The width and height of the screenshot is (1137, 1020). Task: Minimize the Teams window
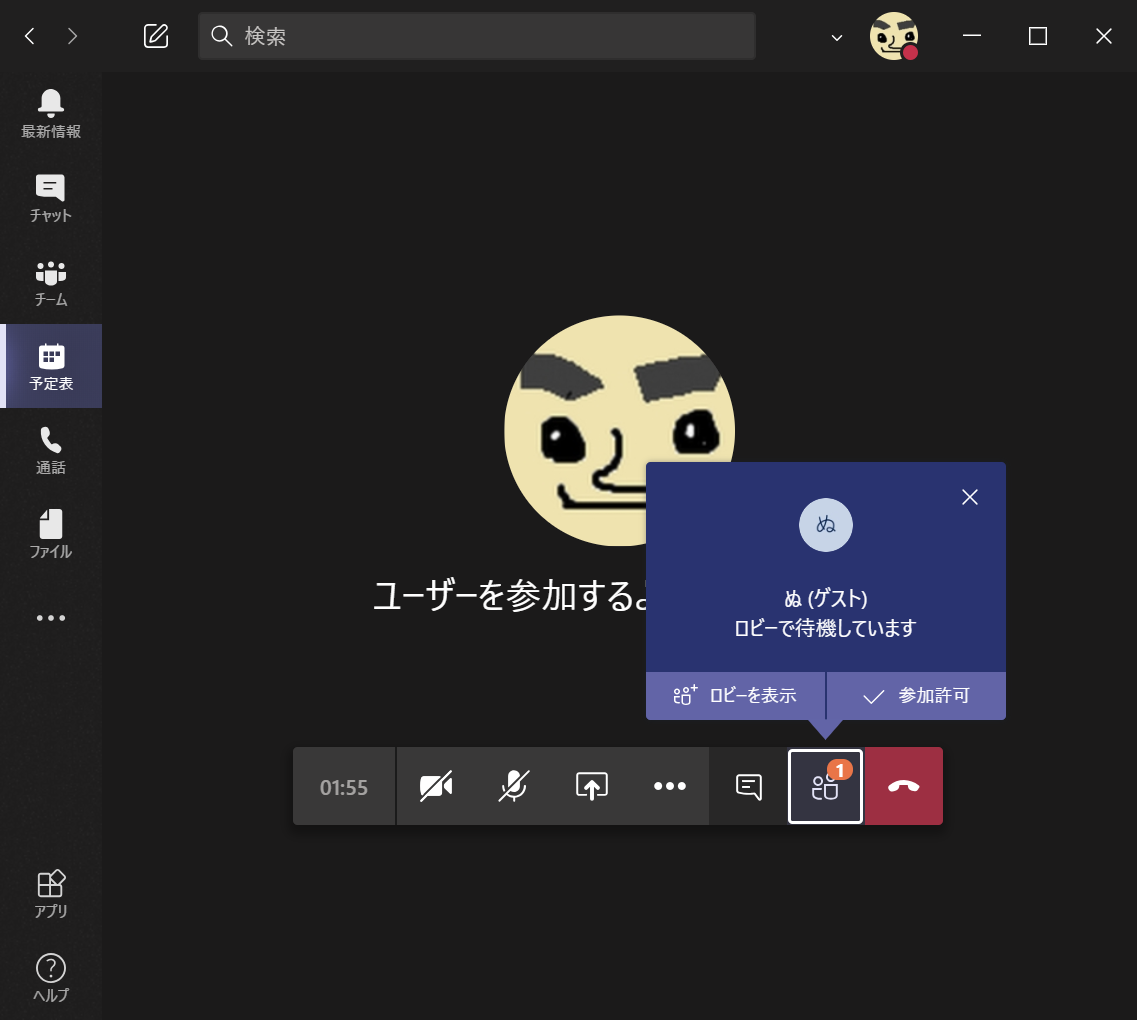972,36
